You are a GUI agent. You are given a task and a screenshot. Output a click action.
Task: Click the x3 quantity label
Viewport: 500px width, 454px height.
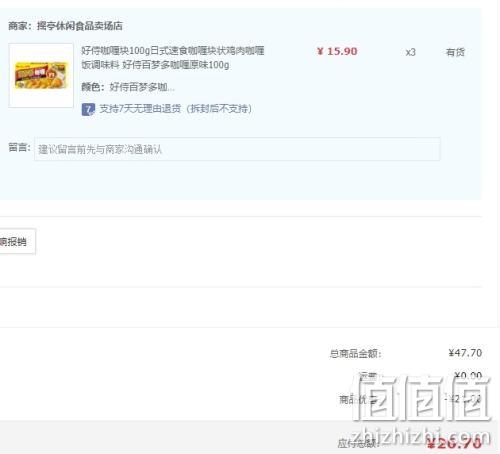click(x=410, y=52)
